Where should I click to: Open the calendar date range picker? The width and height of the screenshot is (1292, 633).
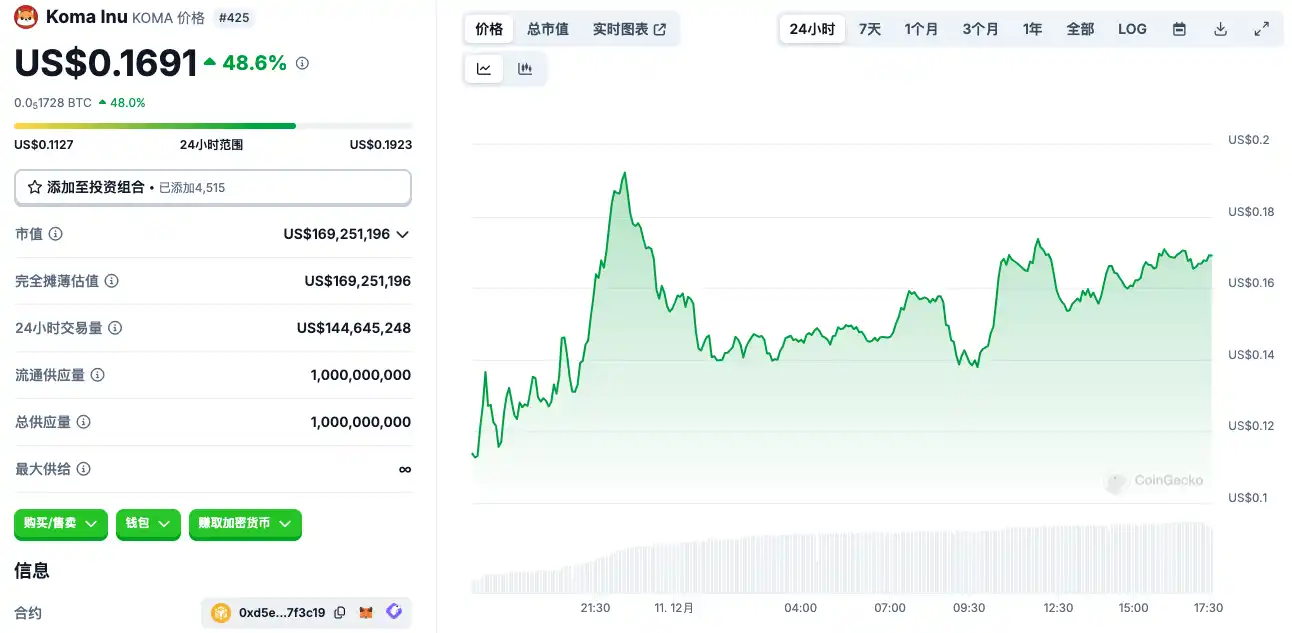(1179, 29)
